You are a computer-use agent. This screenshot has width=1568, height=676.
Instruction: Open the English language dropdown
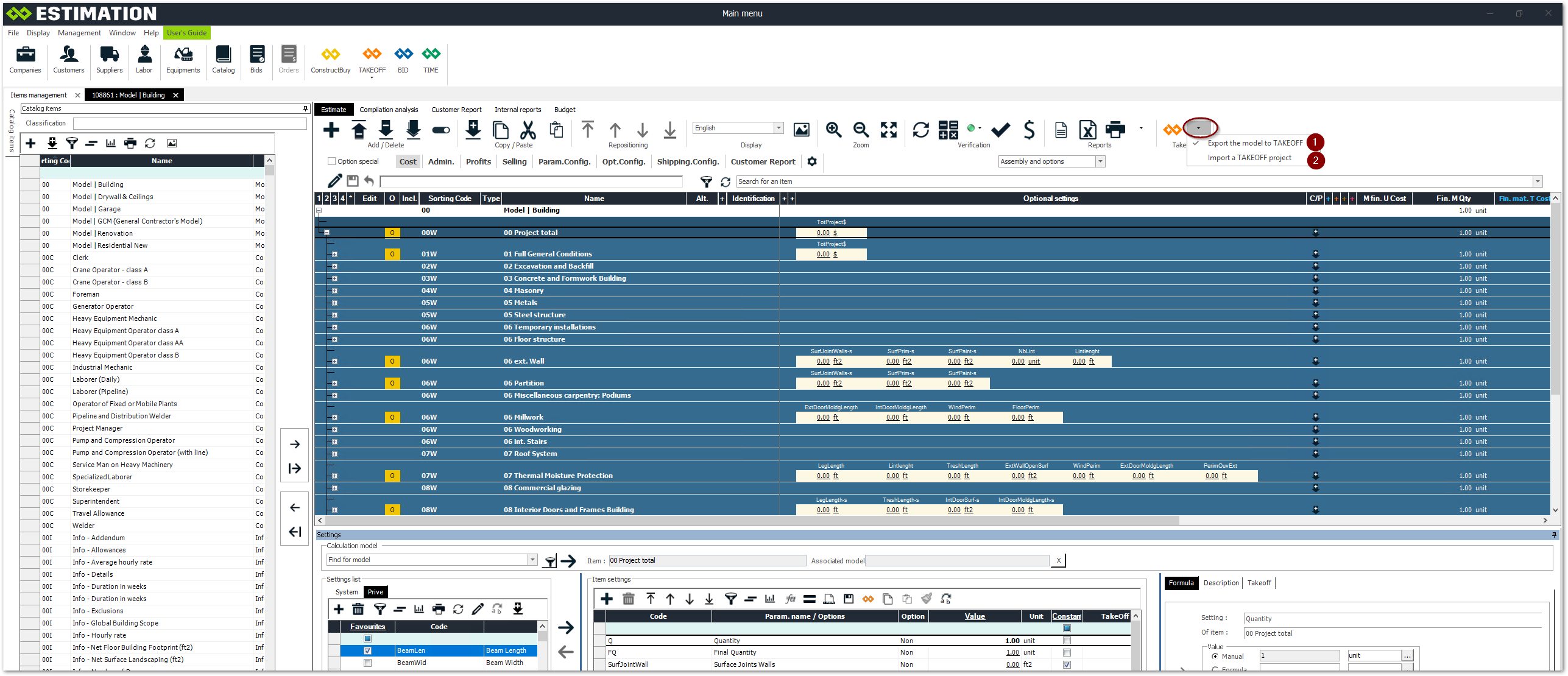click(x=779, y=128)
